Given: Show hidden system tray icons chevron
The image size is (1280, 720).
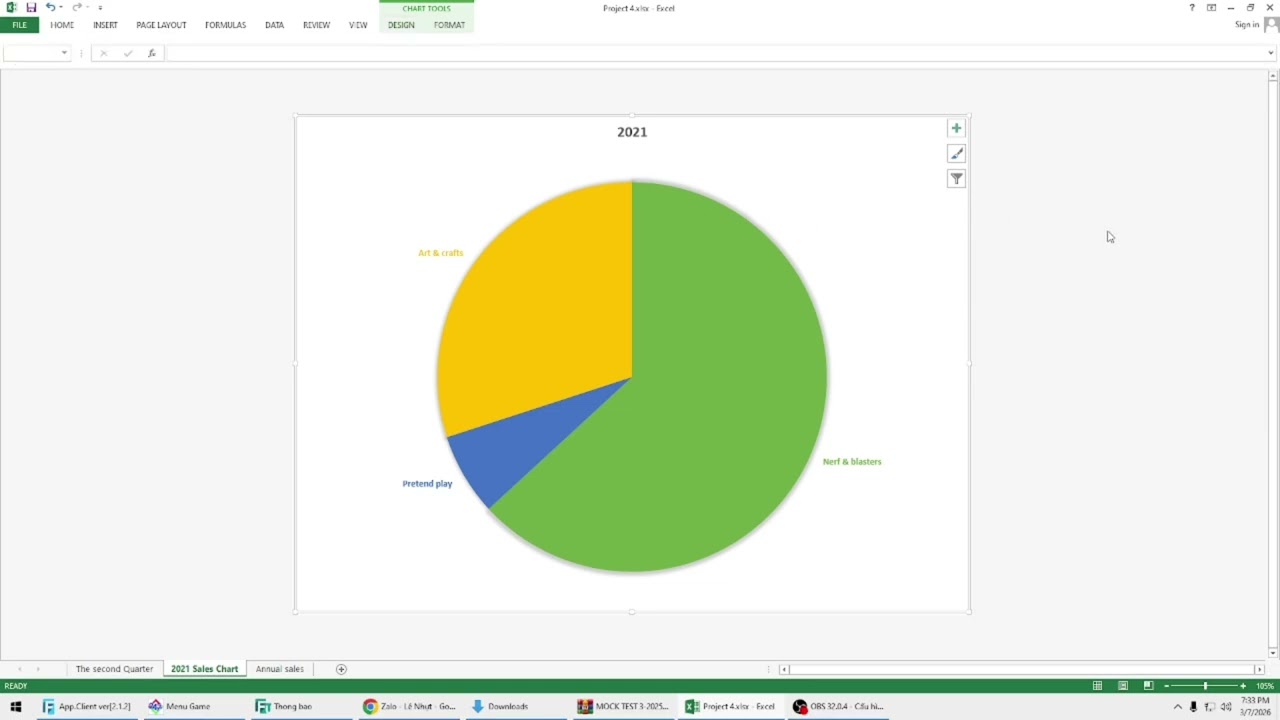Looking at the screenshot, I should [1177, 707].
